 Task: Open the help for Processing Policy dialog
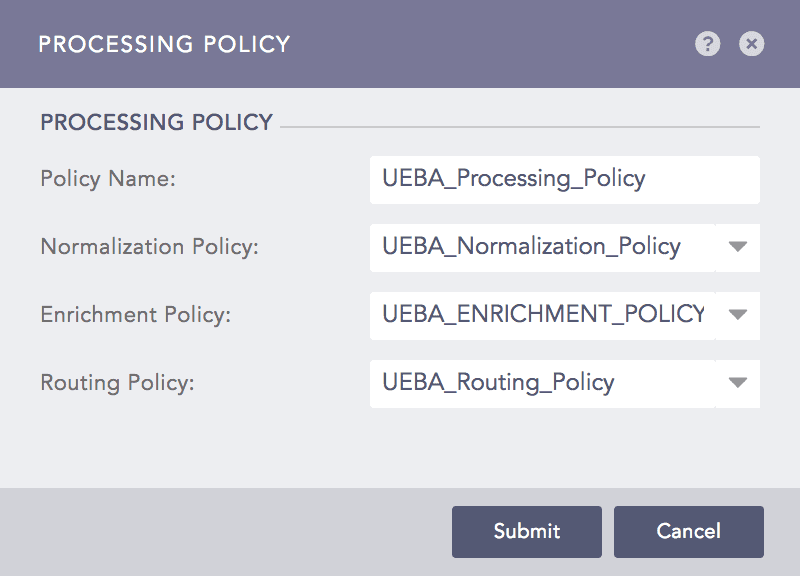tap(707, 44)
